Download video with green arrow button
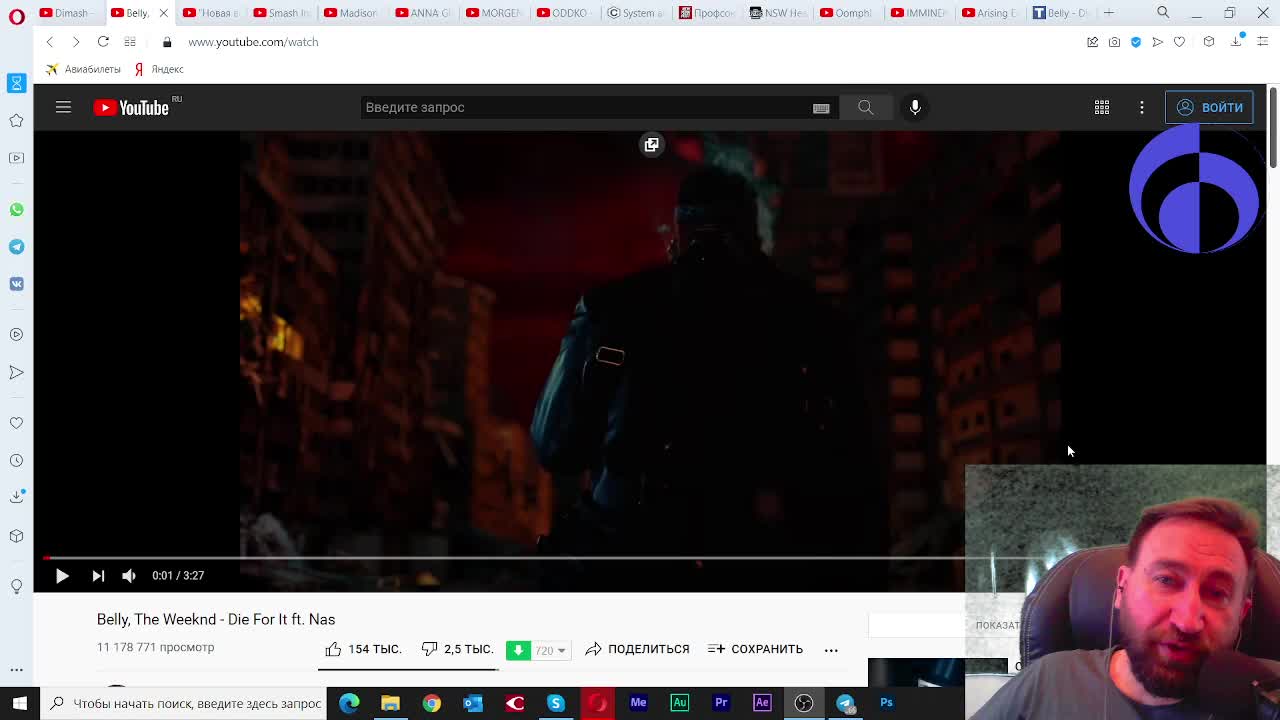 point(518,650)
